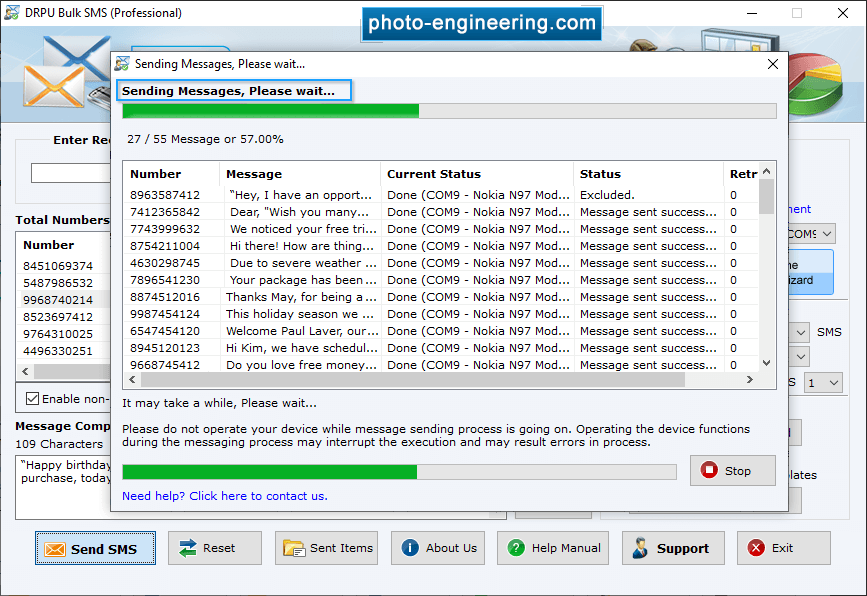Image resolution: width=867 pixels, height=596 pixels.
Task: Select 4496330251 in the numbers list
Action: pos(58,351)
